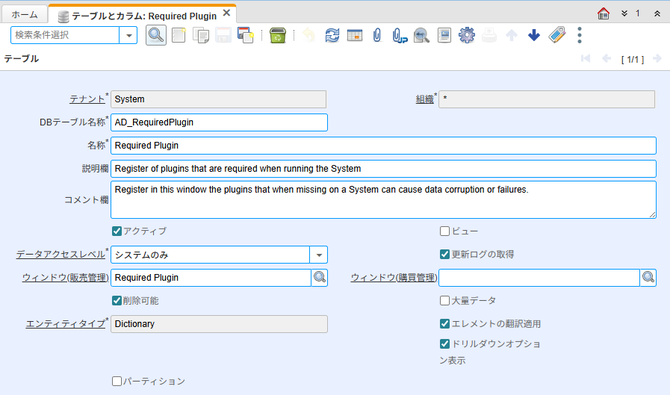Screen dimensions: 670x395
Task: Enable the パーティション checkbox
Action: click(117, 381)
